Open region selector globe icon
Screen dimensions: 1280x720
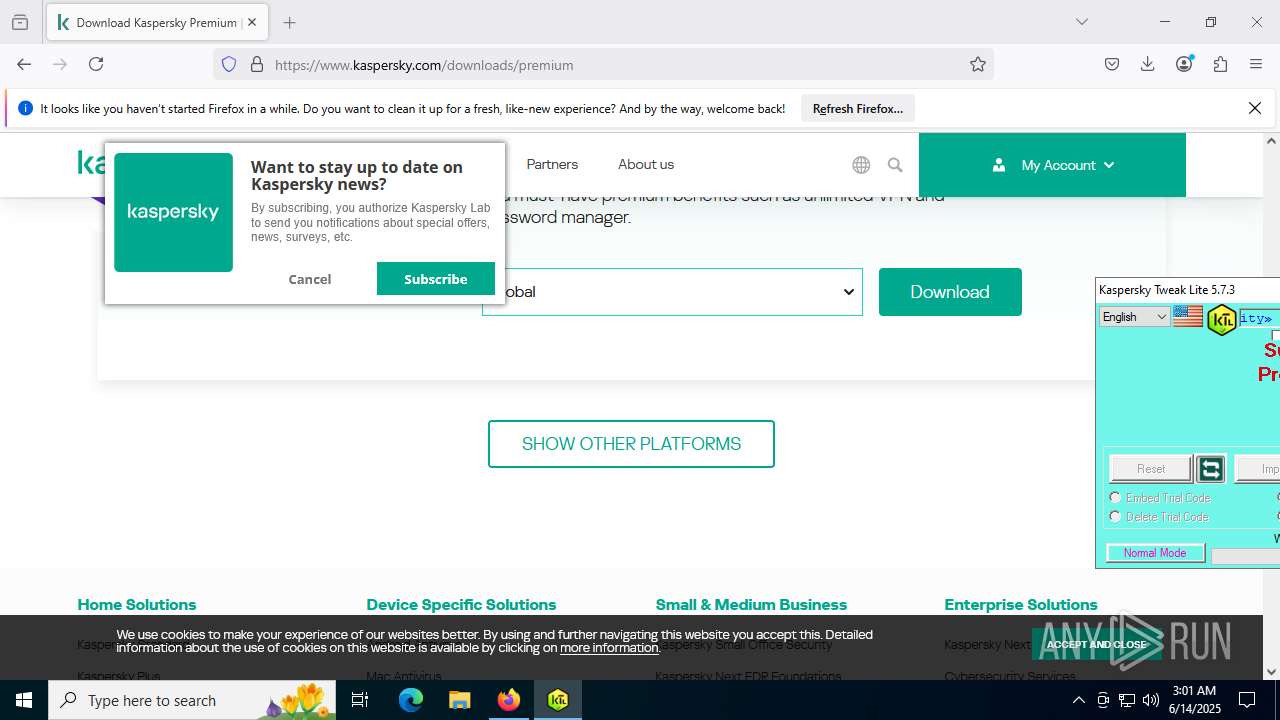tap(861, 165)
